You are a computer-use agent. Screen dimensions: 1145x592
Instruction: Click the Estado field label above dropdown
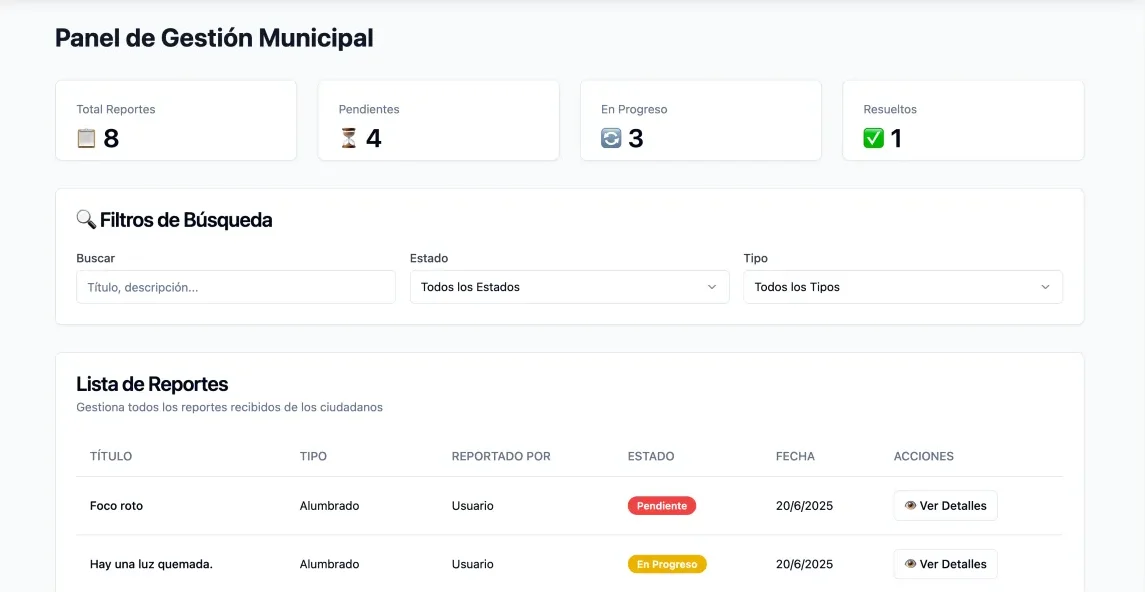[429, 258]
